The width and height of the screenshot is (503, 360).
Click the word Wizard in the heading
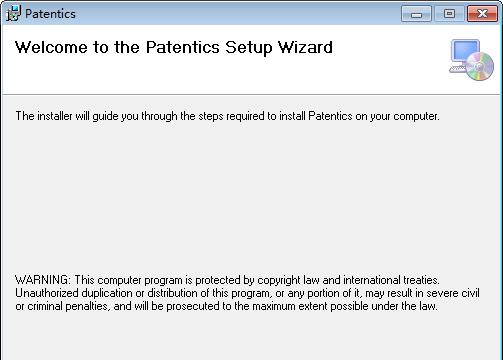click(x=305, y=47)
